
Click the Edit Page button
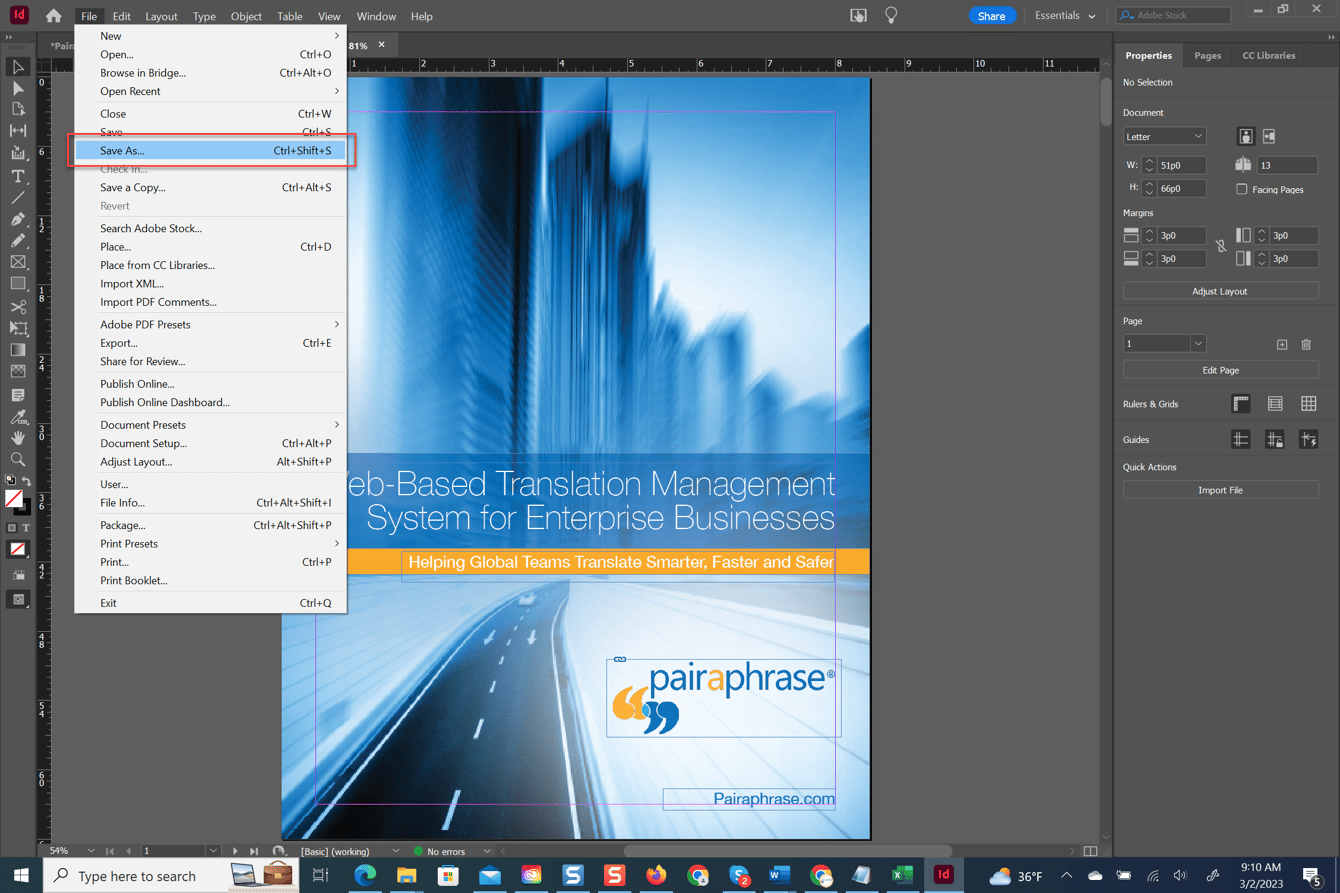[1220, 370]
